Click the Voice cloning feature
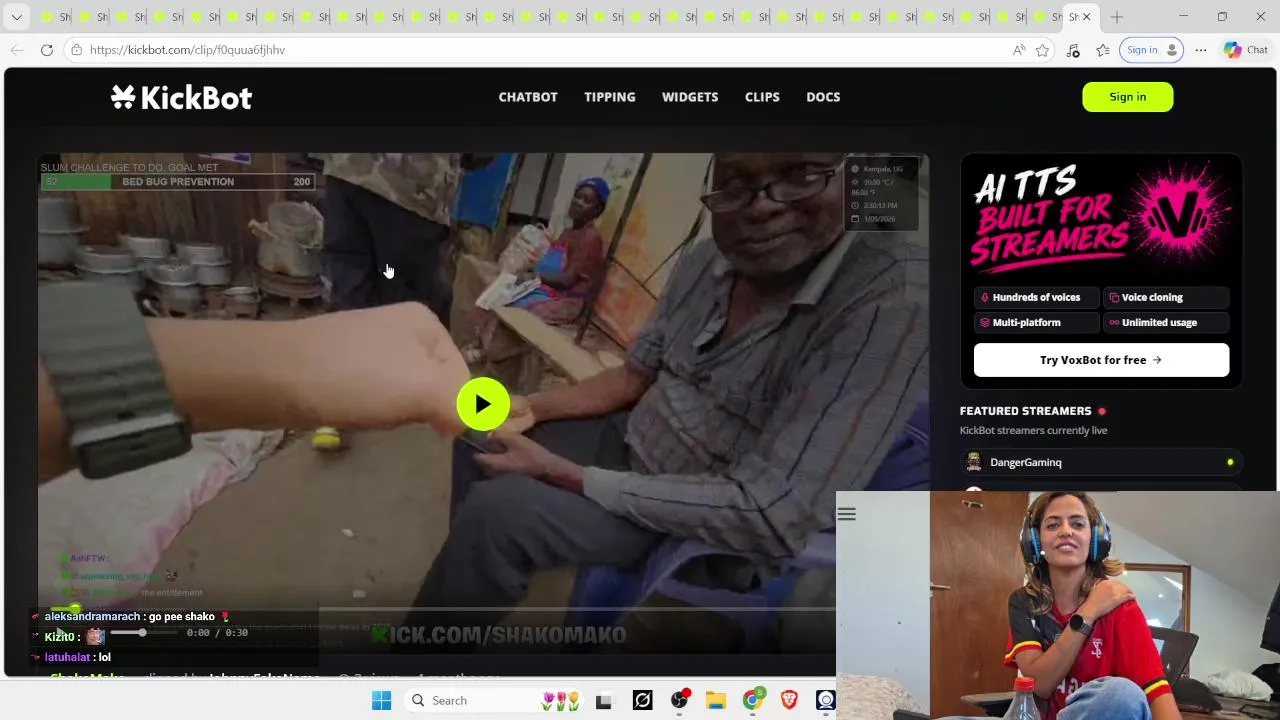Image resolution: width=1280 pixels, height=720 pixels. (x=1166, y=297)
